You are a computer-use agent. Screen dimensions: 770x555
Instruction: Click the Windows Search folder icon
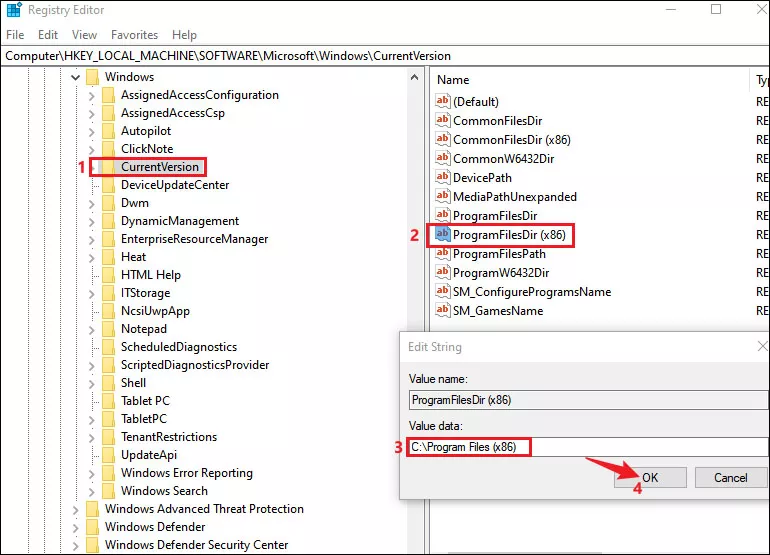tap(109, 491)
